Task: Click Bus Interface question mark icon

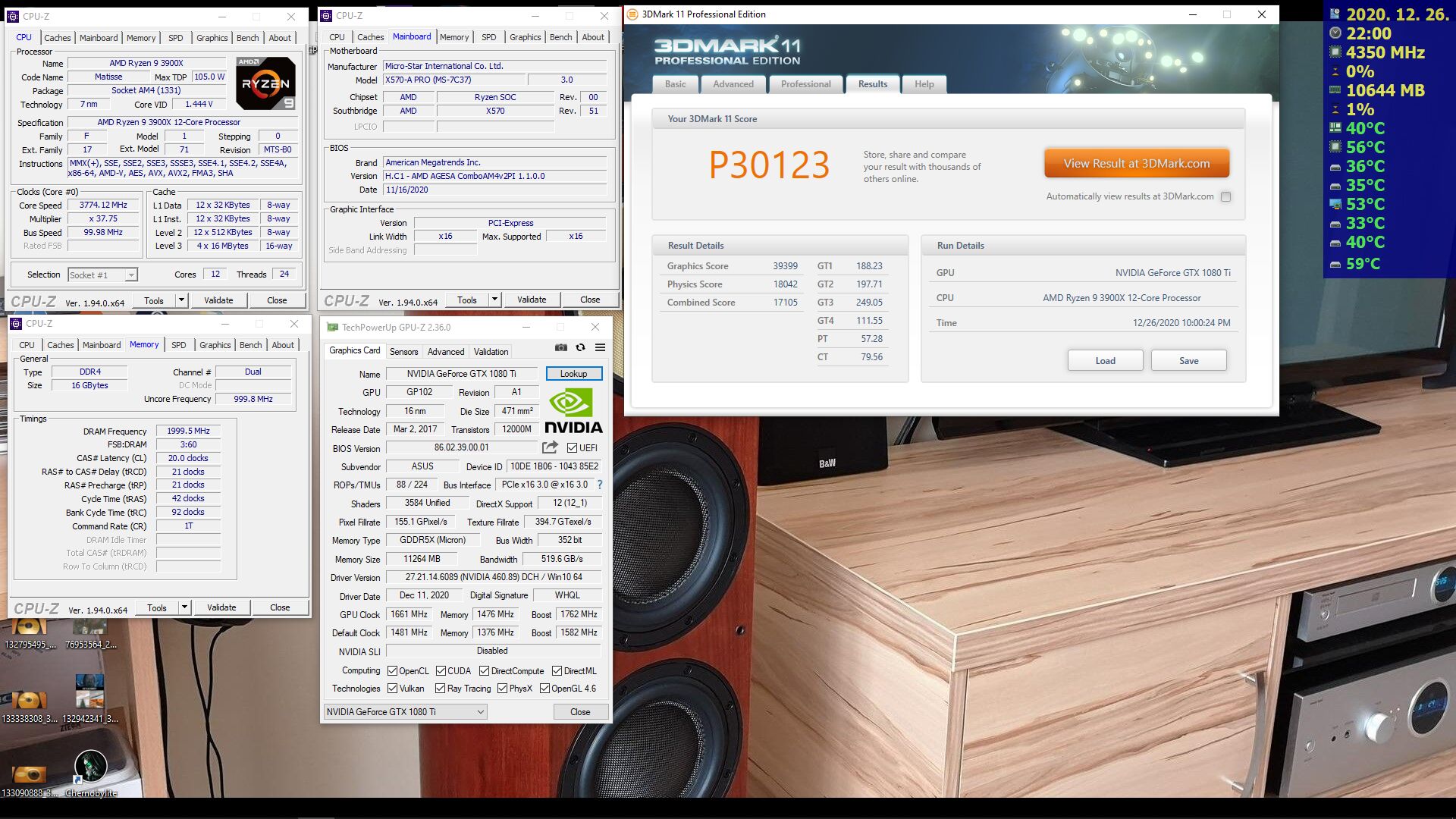Action: 600,485
